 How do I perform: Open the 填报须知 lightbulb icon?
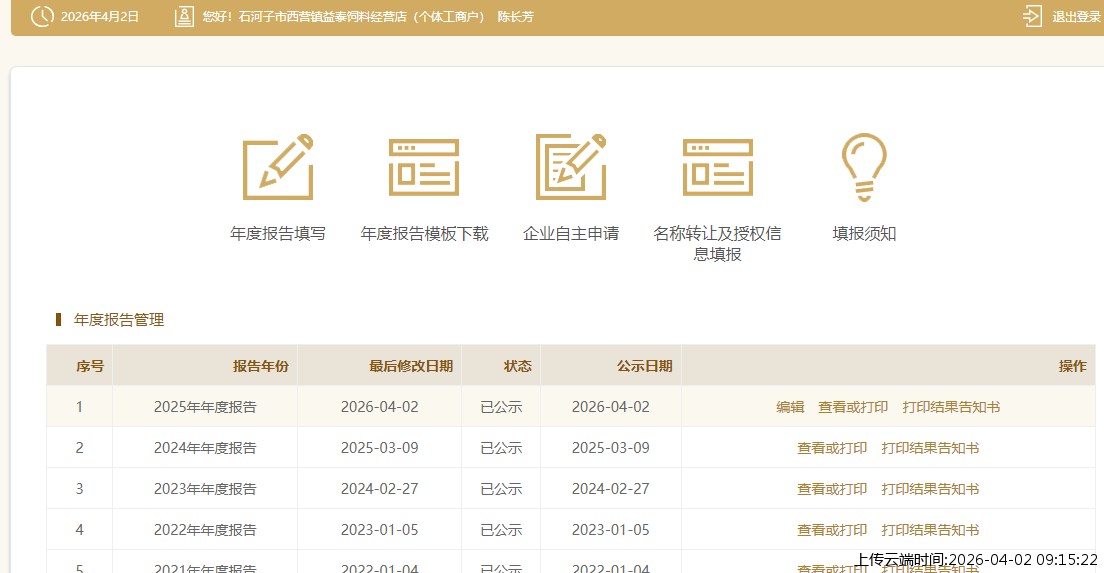(864, 167)
